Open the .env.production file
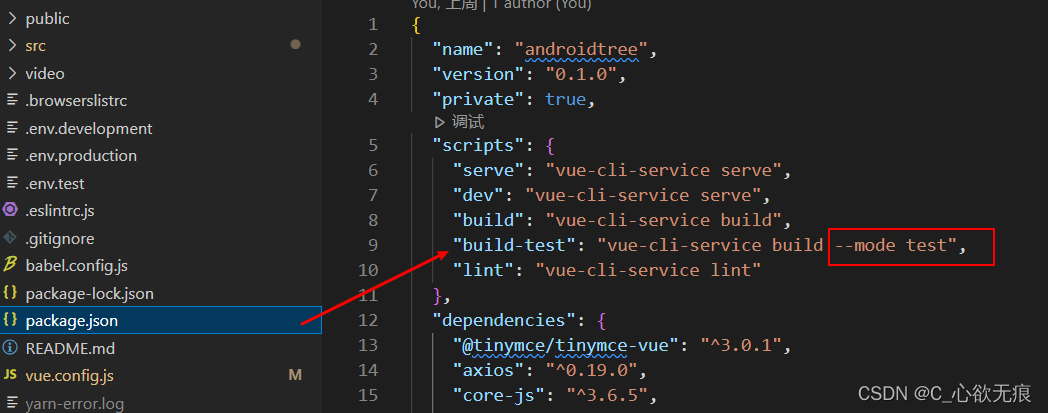The image size is (1048, 413). tap(81, 155)
